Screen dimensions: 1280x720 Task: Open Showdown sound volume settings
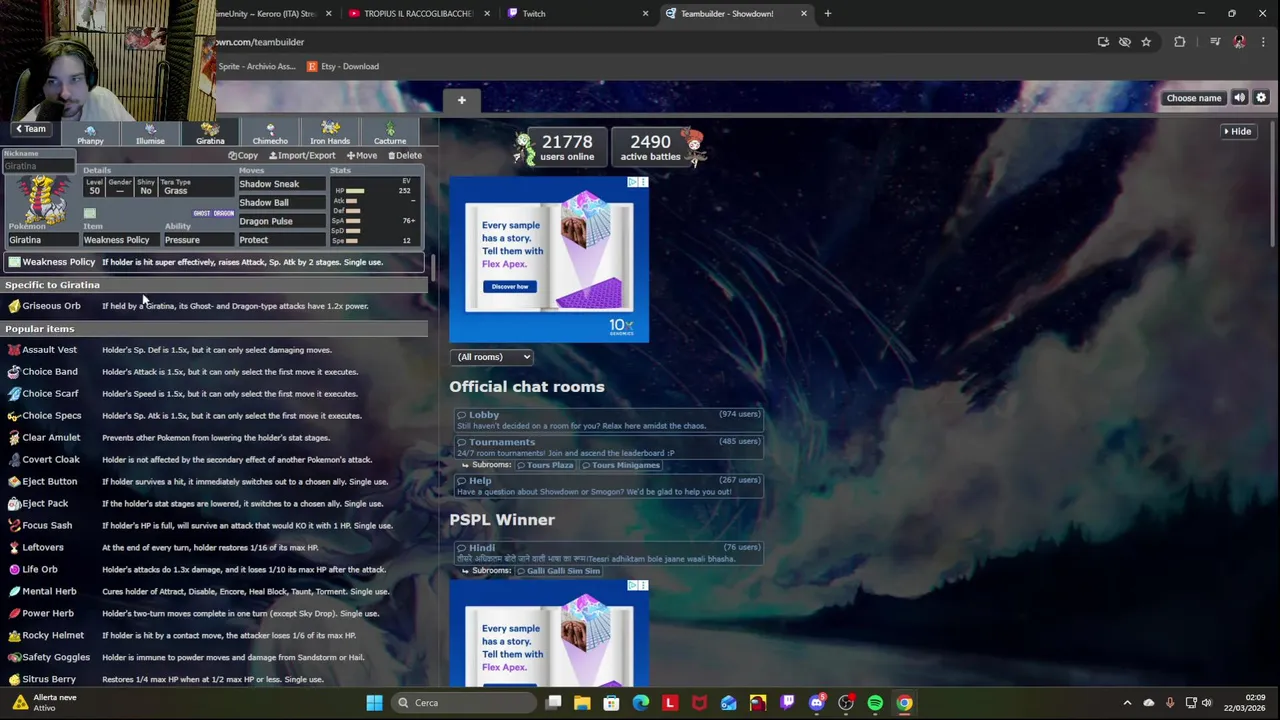pos(1239,98)
